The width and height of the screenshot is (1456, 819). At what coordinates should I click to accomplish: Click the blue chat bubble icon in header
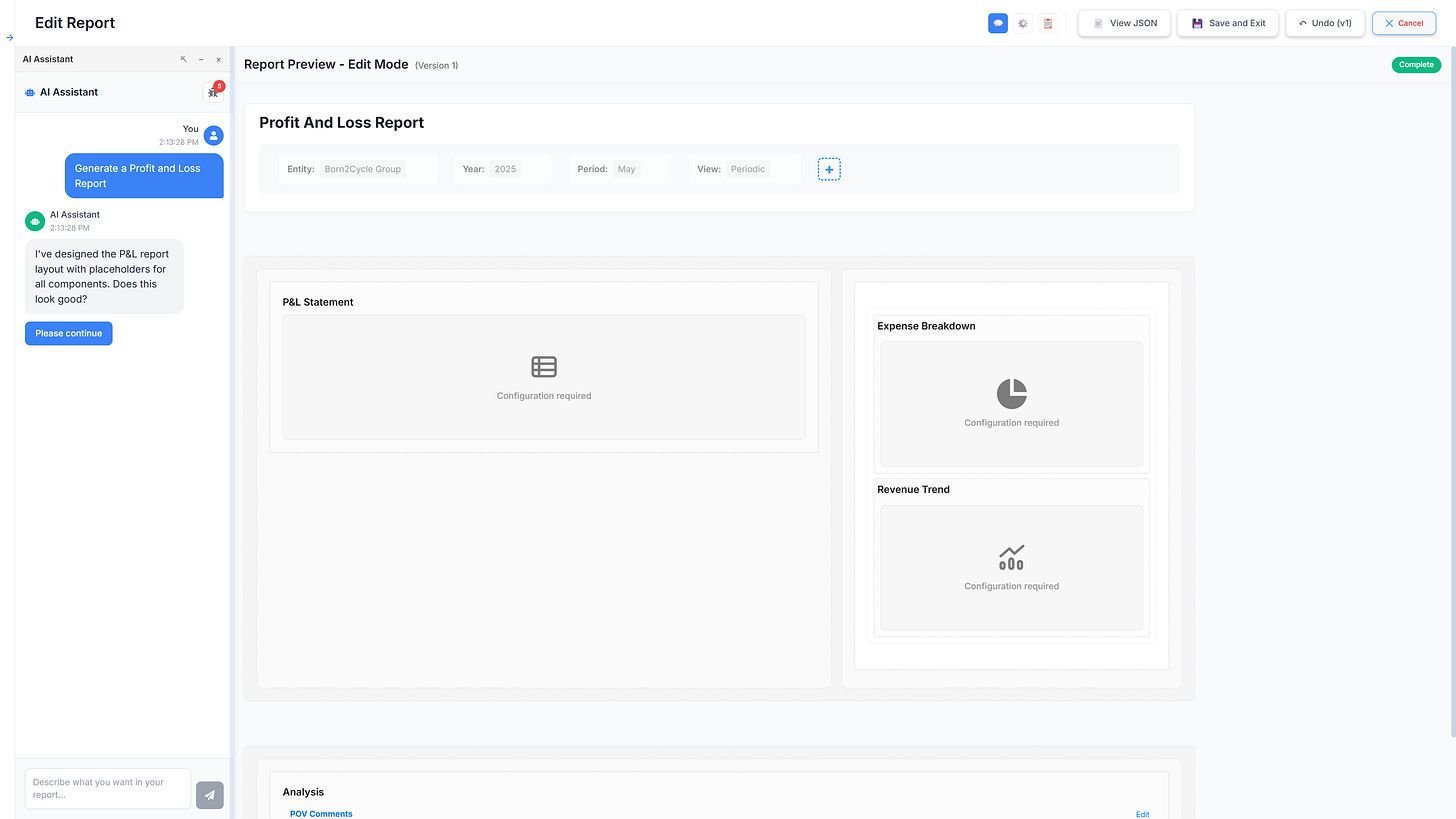997,23
